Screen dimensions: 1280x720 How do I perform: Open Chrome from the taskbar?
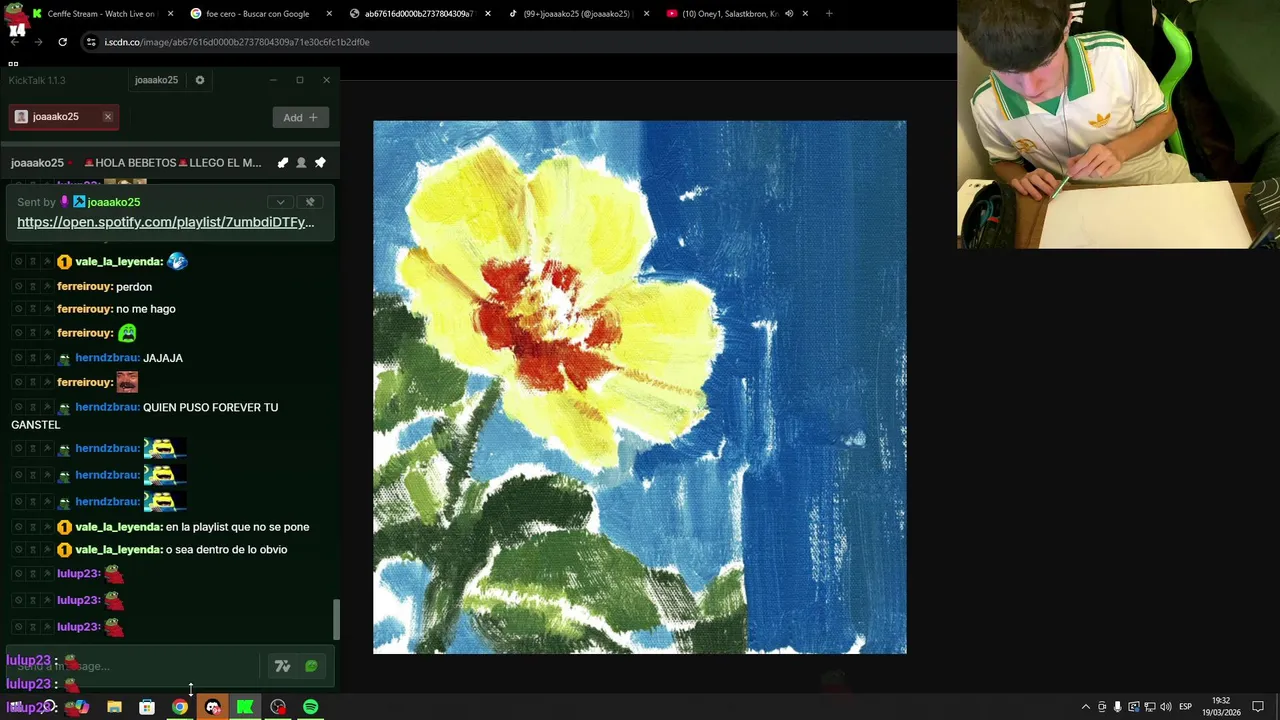pyautogui.click(x=179, y=707)
